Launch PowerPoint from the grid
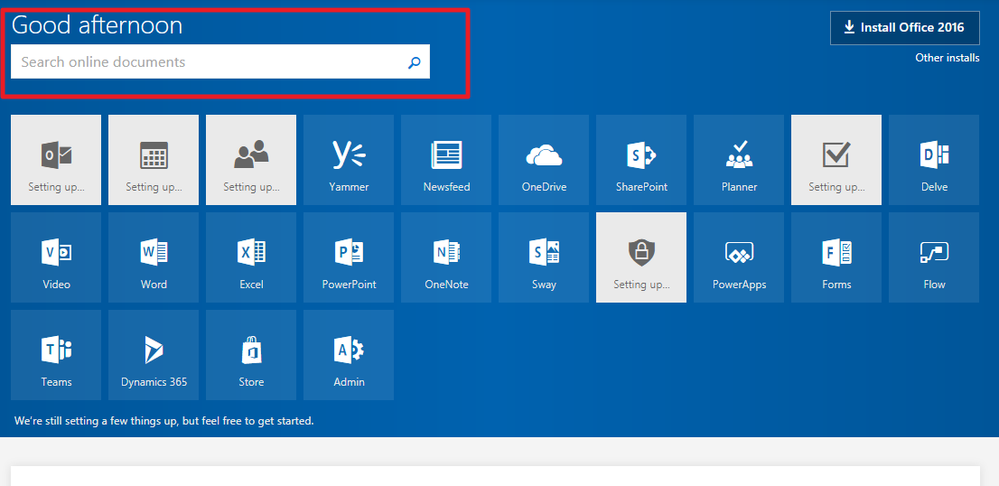Viewport: 999px width, 486px height. (x=349, y=257)
